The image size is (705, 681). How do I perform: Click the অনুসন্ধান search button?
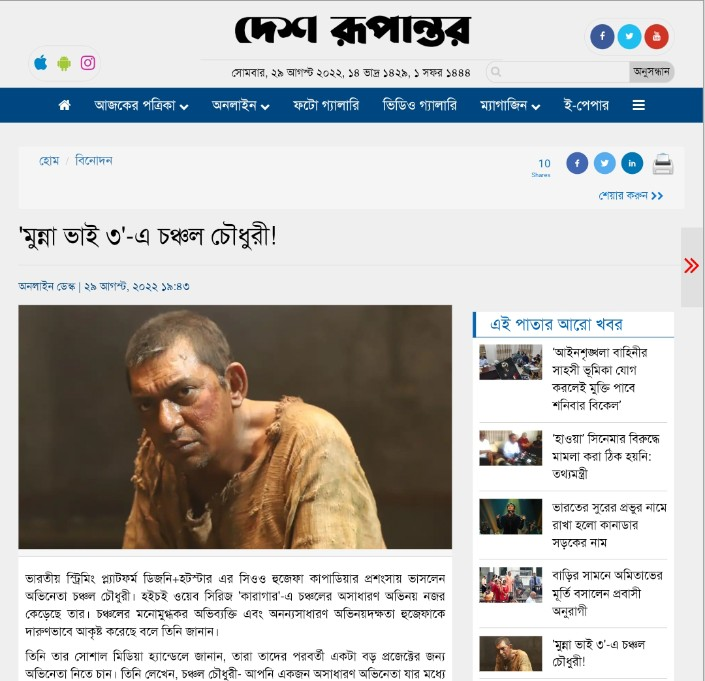click(651, 72)
